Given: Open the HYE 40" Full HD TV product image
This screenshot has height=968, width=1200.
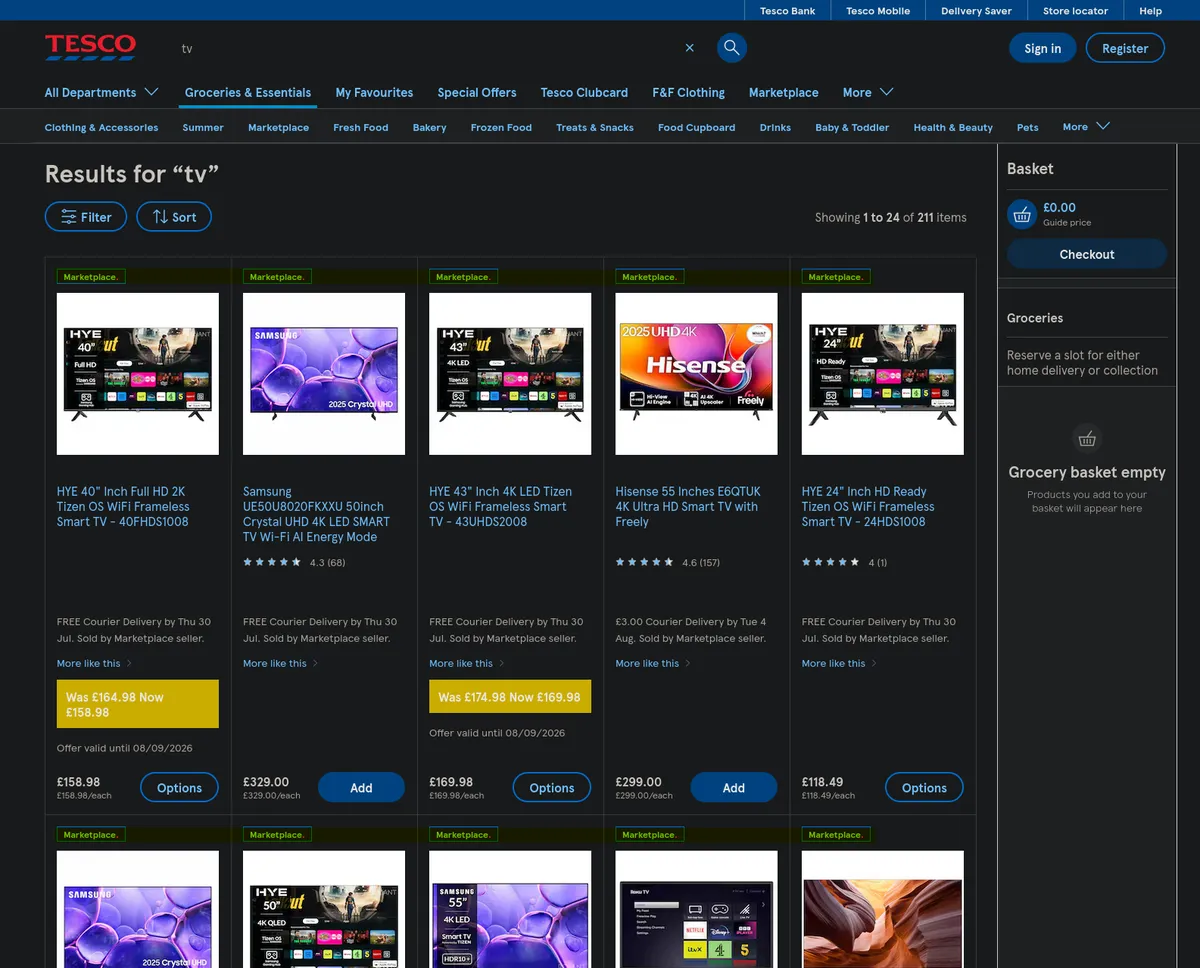Looking at the screenshot, I should coord(138,374).
